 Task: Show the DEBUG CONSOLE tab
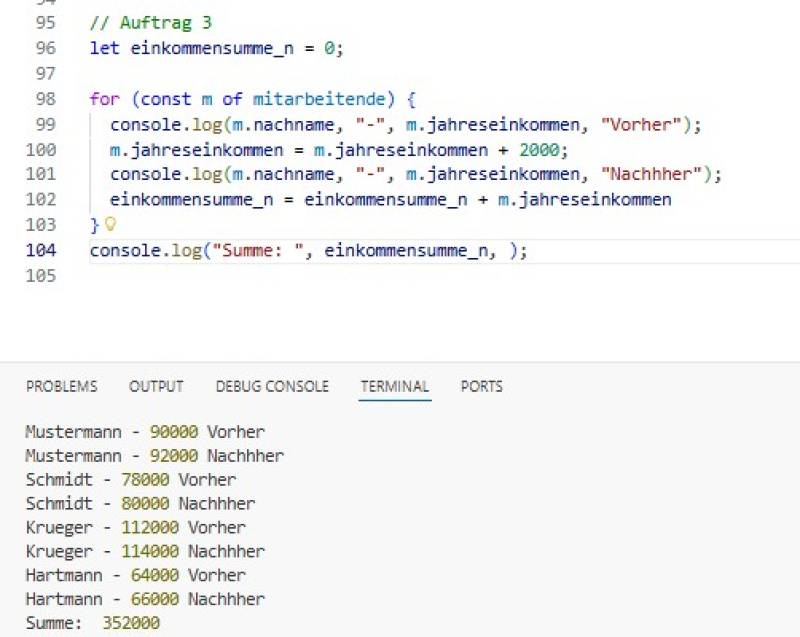[x=271, y=386]
